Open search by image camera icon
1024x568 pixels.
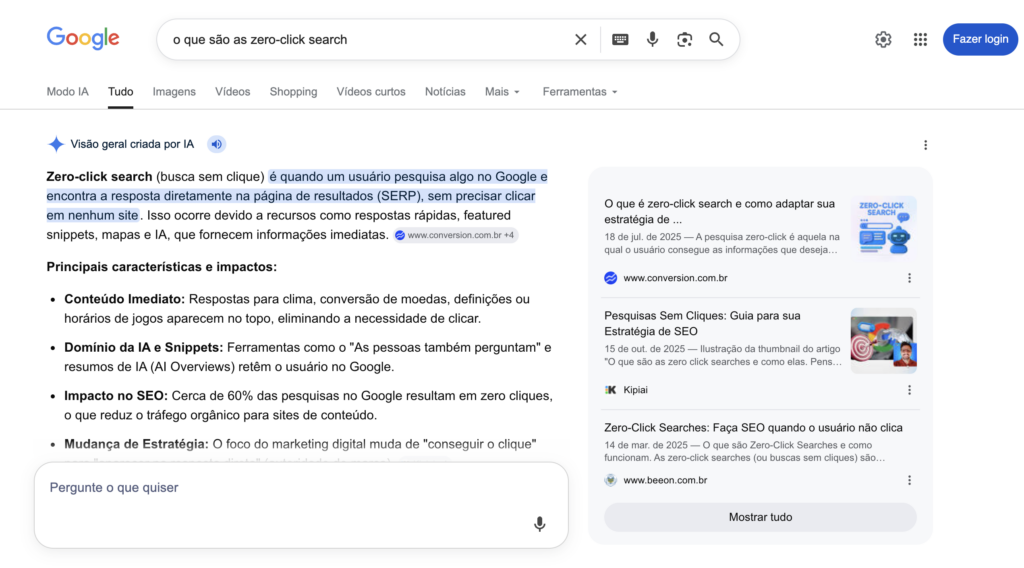pyautogui.click(x=684, y=39)
